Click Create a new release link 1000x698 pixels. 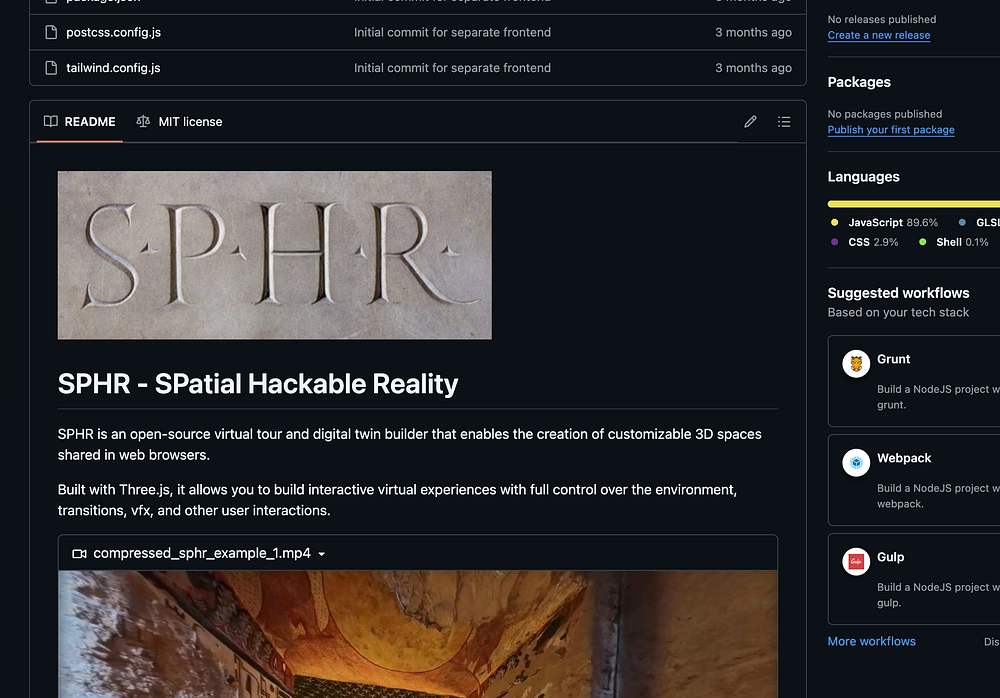tap(878, 35)
